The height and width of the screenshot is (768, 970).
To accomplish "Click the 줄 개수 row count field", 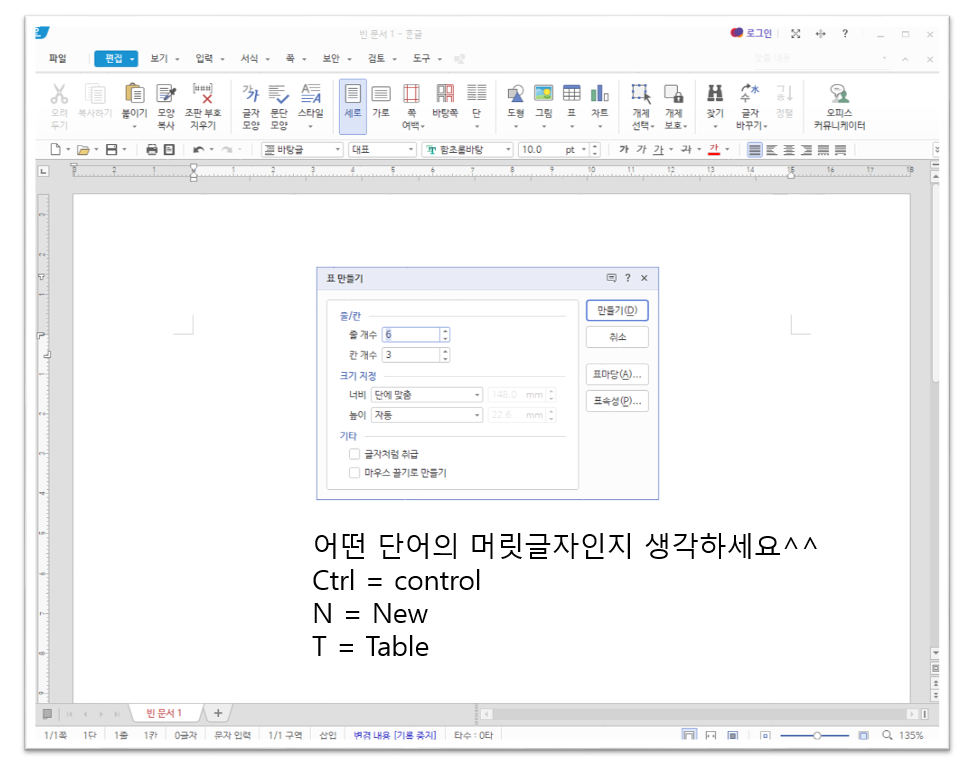I will 410,334.
